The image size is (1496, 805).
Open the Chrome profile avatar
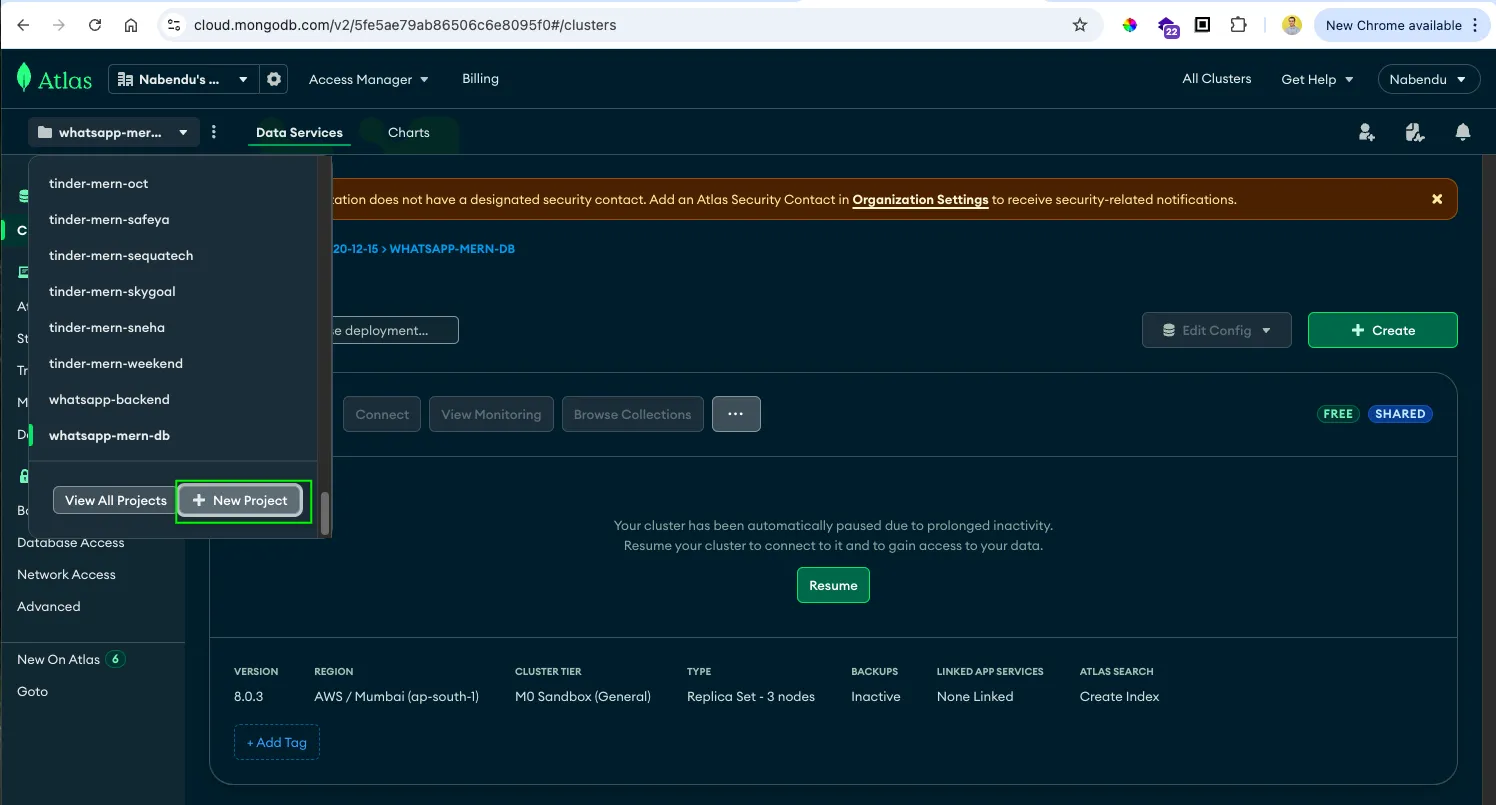(x=1292, y=25)
